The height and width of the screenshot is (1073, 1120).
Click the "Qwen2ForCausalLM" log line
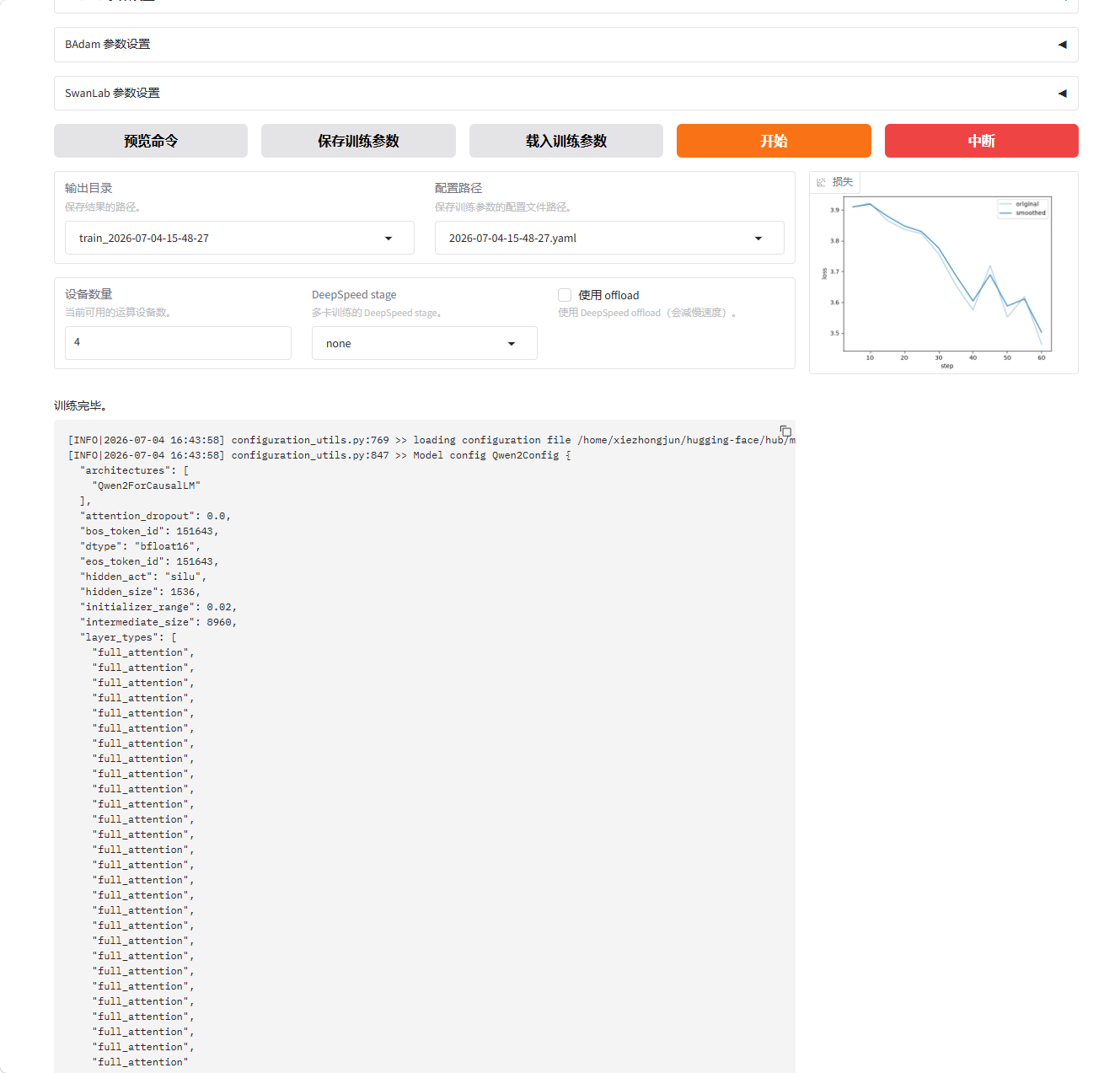[147, 486]
